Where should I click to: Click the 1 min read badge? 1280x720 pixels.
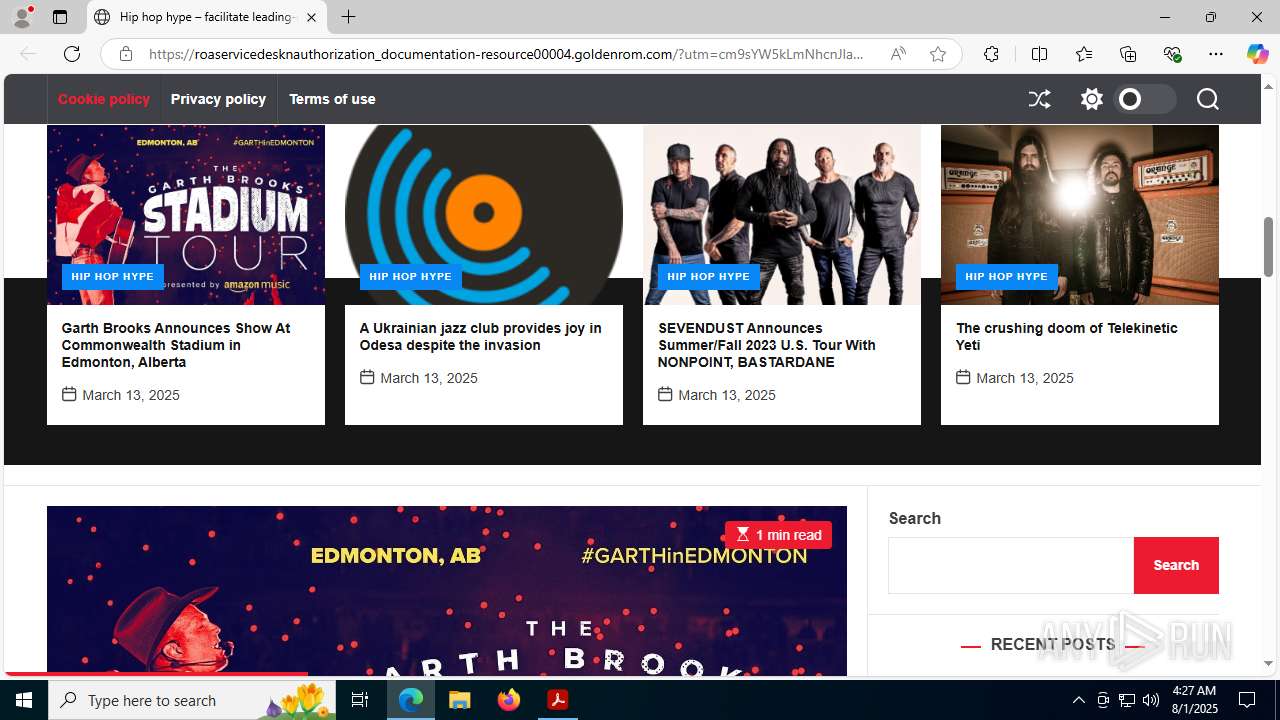click(778, 535)
